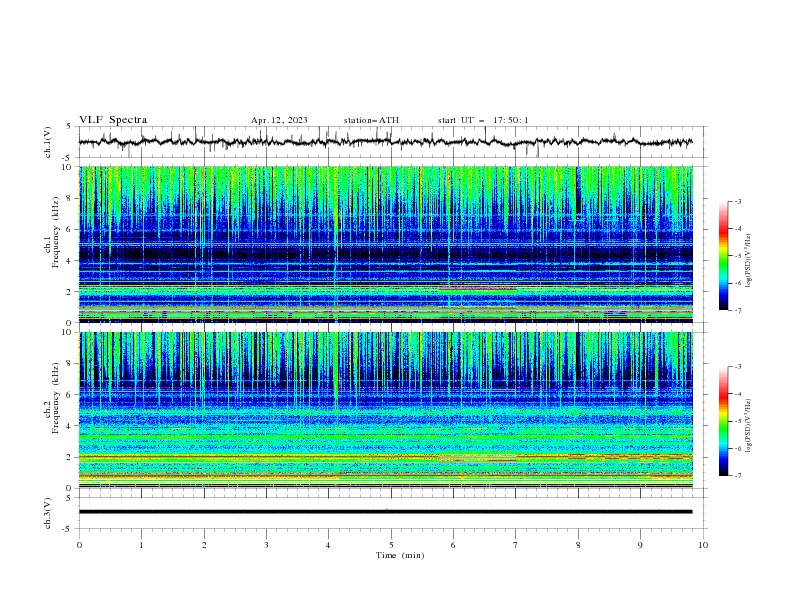Click the 'station=ATH' label
The width and height of the screenshot is (792, 612).
click(x=371, y=120)
